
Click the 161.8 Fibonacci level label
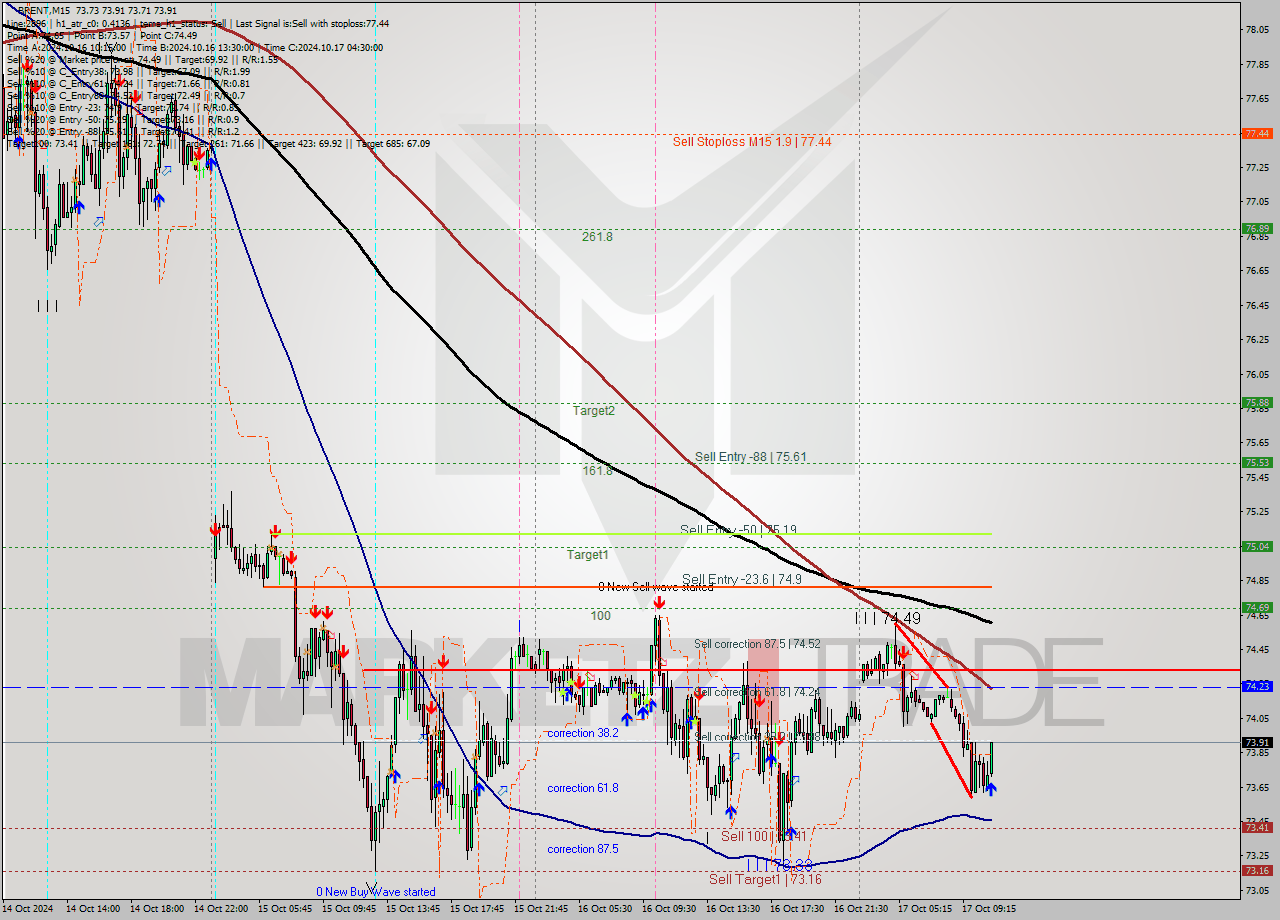(597, 470)
